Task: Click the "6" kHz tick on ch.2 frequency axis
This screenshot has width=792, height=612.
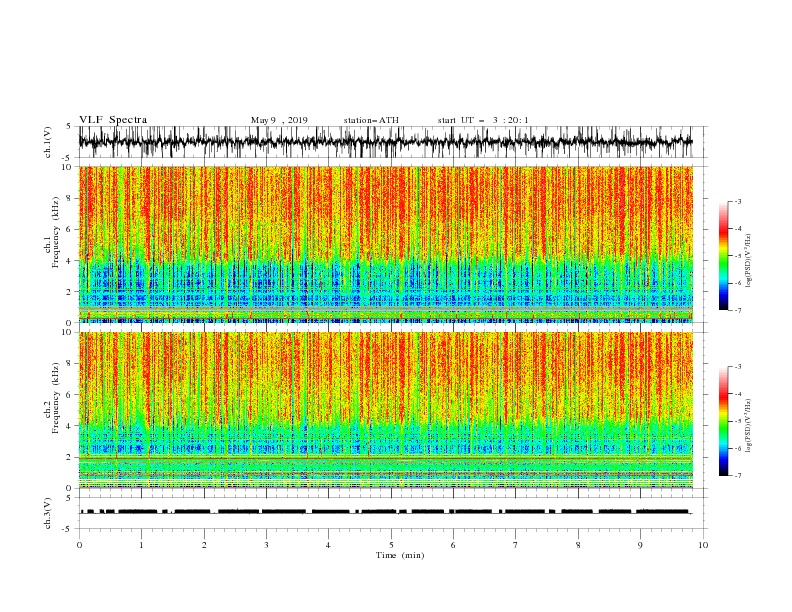Action: (x=69, y=395)
